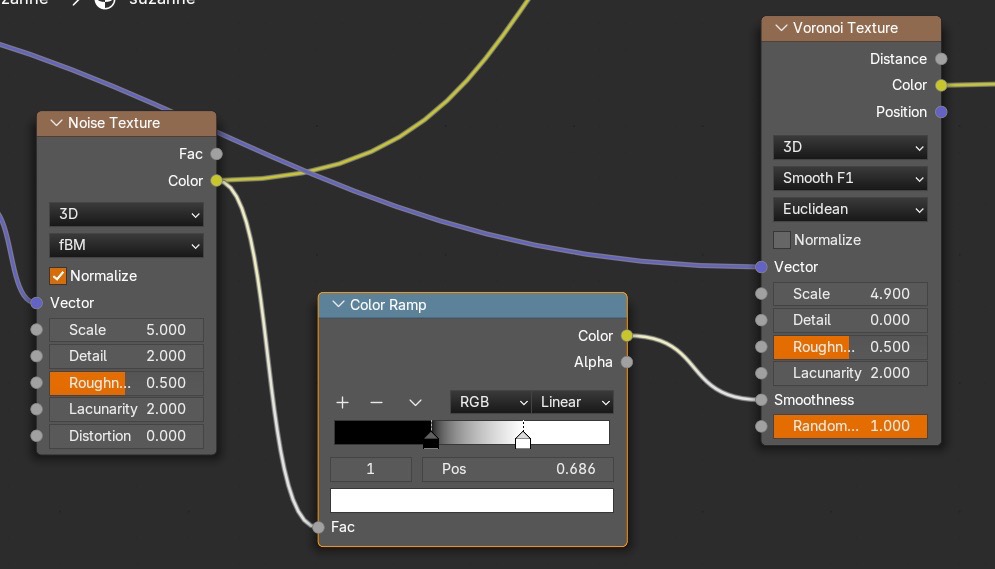The image size is (995, 569).
Task: Remove the active color stop
Action: coord(376,402)
